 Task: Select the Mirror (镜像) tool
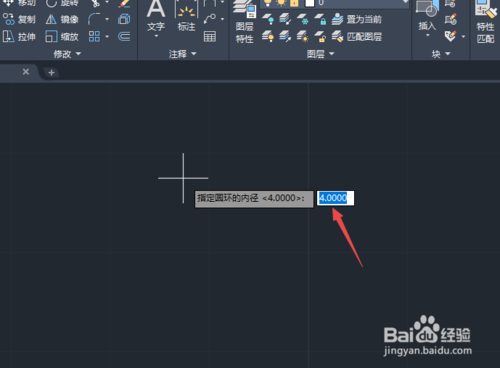pos(62,19)
